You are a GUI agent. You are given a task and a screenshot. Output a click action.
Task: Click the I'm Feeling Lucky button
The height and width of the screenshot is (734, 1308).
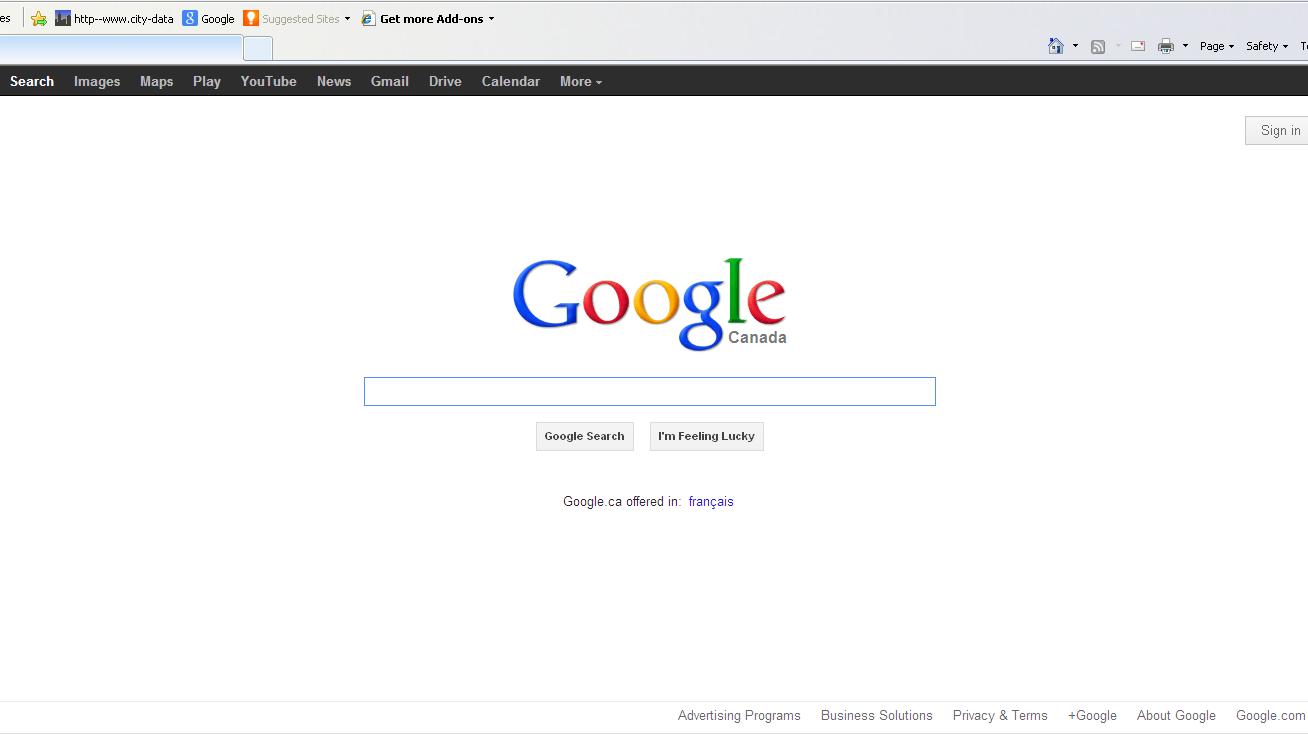coord(706,436)
